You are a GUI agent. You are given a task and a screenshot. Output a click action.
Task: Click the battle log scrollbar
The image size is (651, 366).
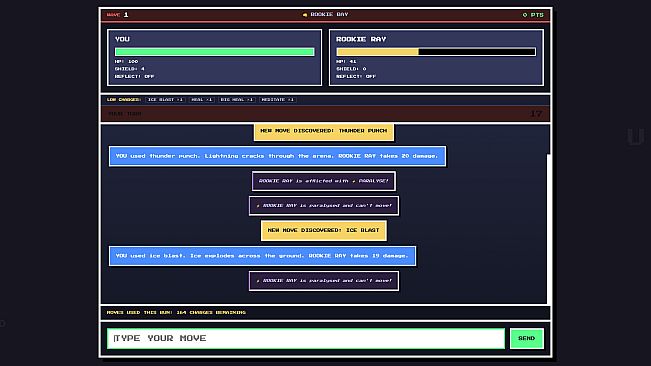549,228
